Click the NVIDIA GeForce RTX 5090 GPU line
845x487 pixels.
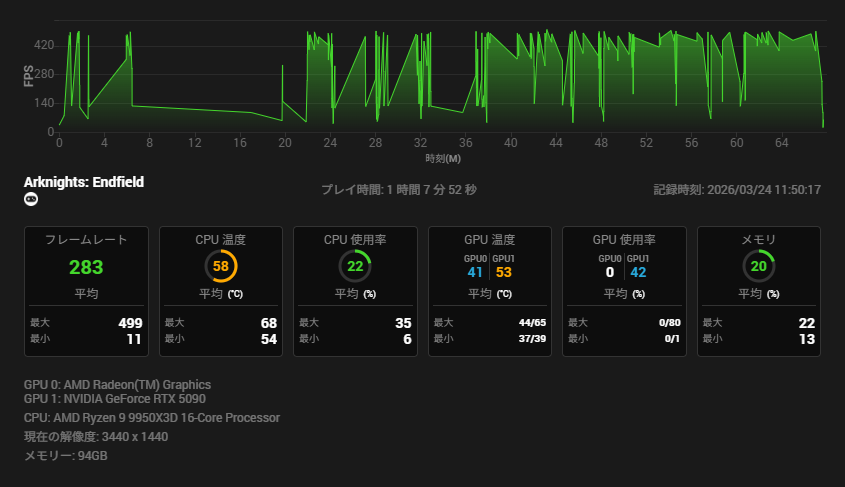pos(115,398)
